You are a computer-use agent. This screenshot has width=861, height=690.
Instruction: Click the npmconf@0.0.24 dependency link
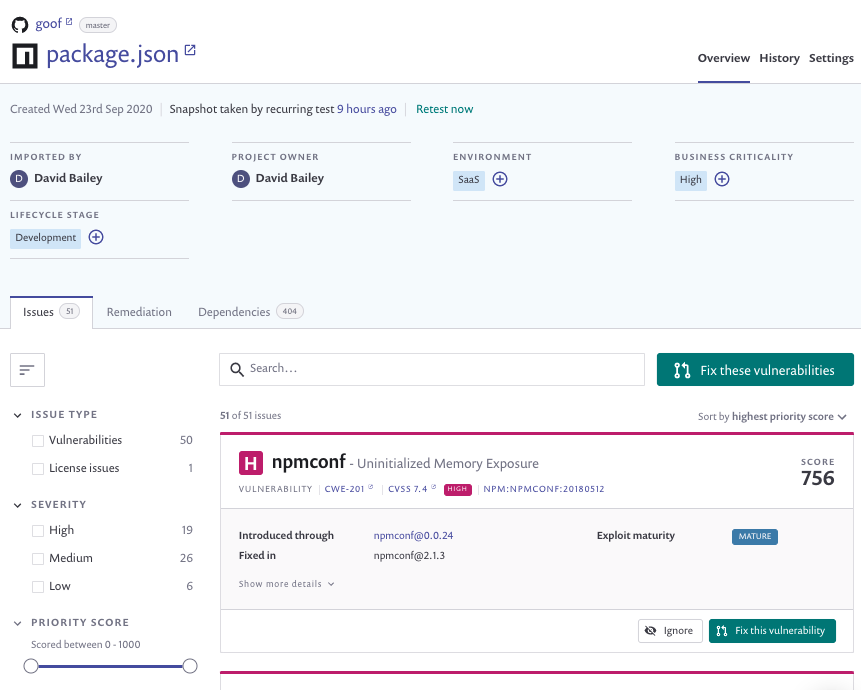coord(413,536)
